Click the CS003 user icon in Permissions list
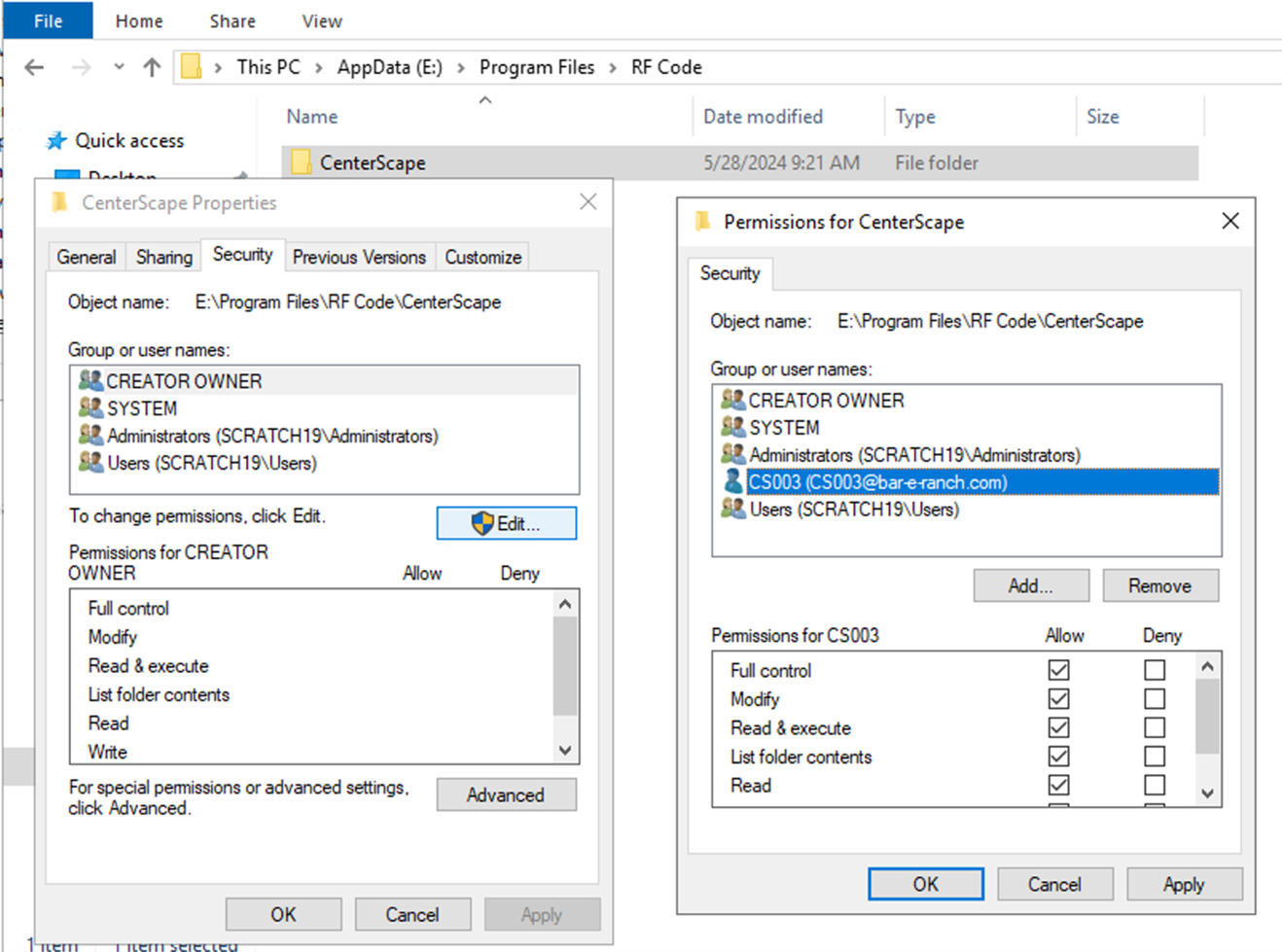This screenshot has height=952, width=1282. coord(732,481)
